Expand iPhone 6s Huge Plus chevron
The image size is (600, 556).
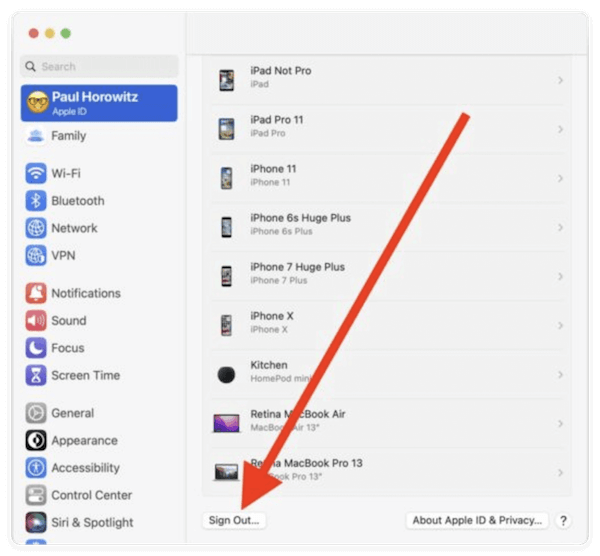[x=560, y=227]
